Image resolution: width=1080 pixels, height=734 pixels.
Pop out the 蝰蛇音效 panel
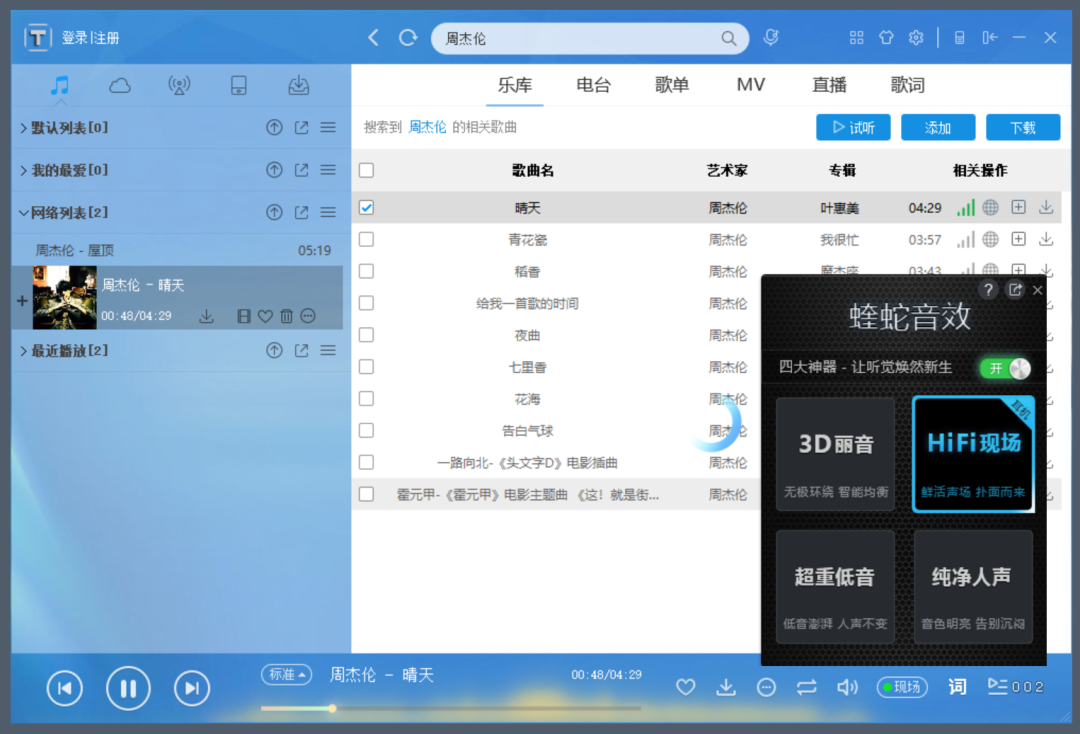pyautogui.click(x=1015, y=290)
